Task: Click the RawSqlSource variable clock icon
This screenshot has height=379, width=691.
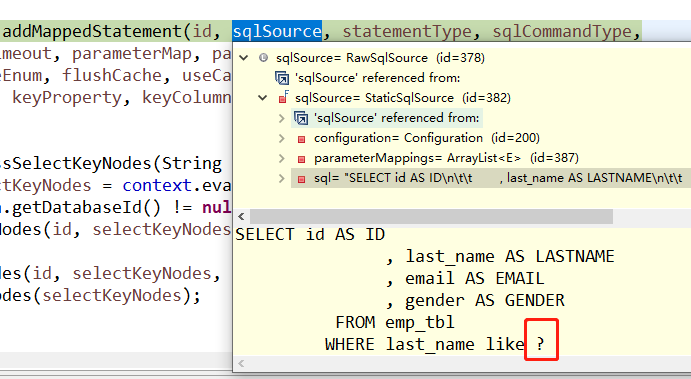Action: [263, 58]
